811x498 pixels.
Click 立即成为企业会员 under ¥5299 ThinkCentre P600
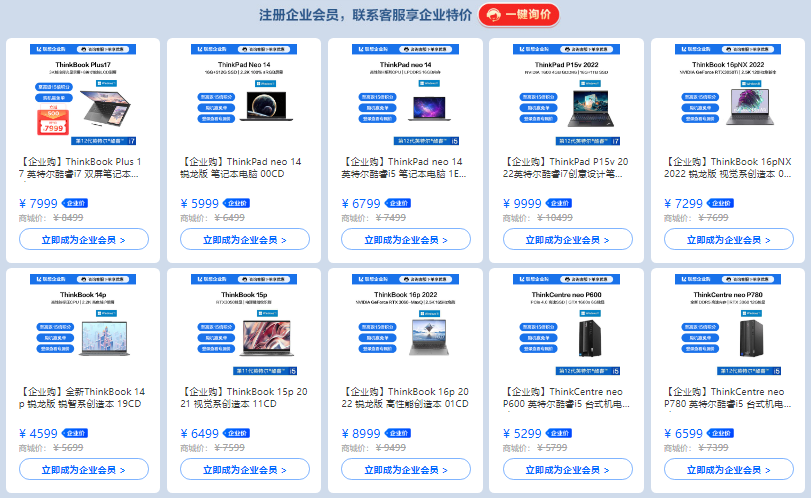pos(567,470)
